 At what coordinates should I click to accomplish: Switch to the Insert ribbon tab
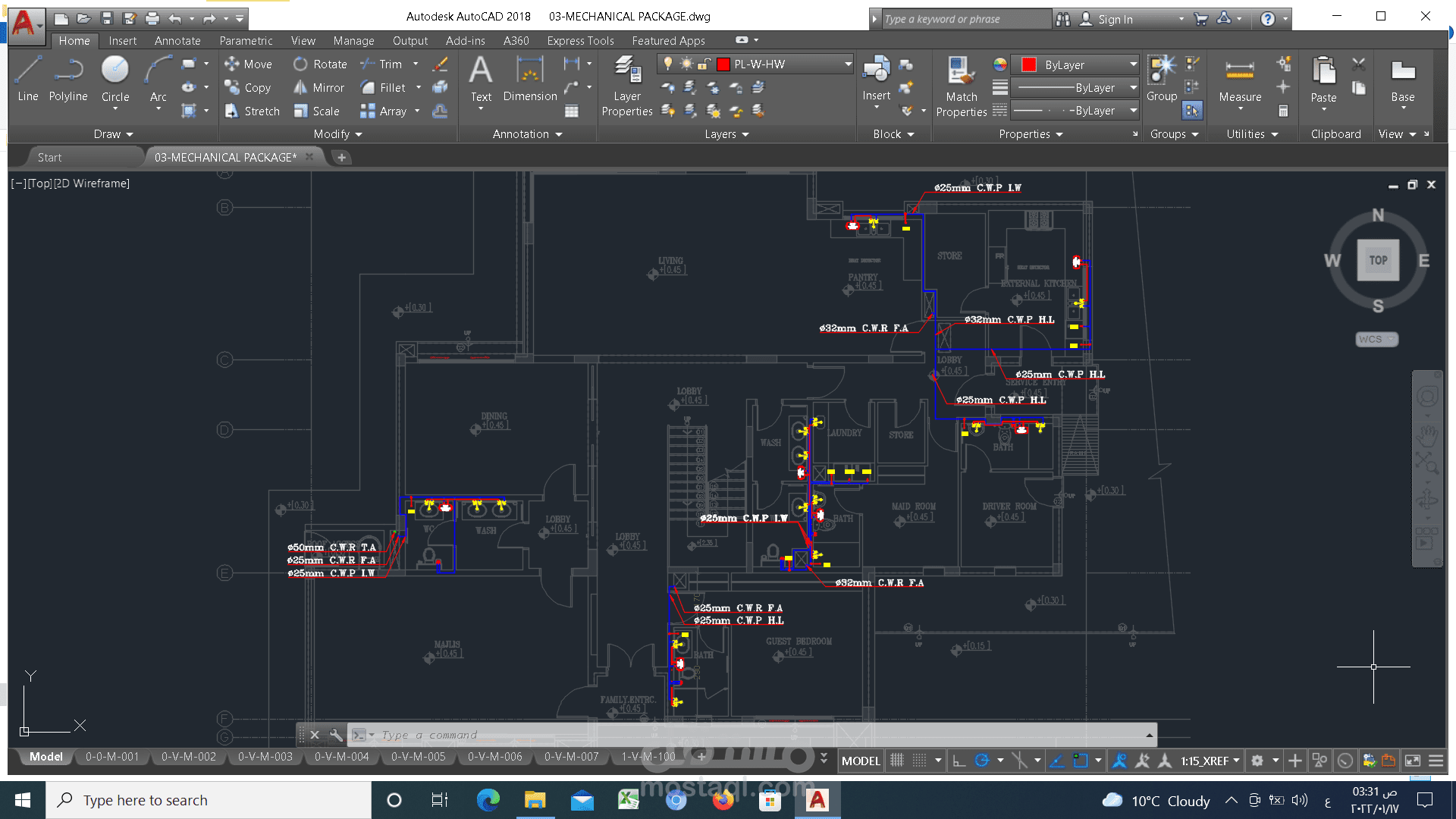point(122,41)
